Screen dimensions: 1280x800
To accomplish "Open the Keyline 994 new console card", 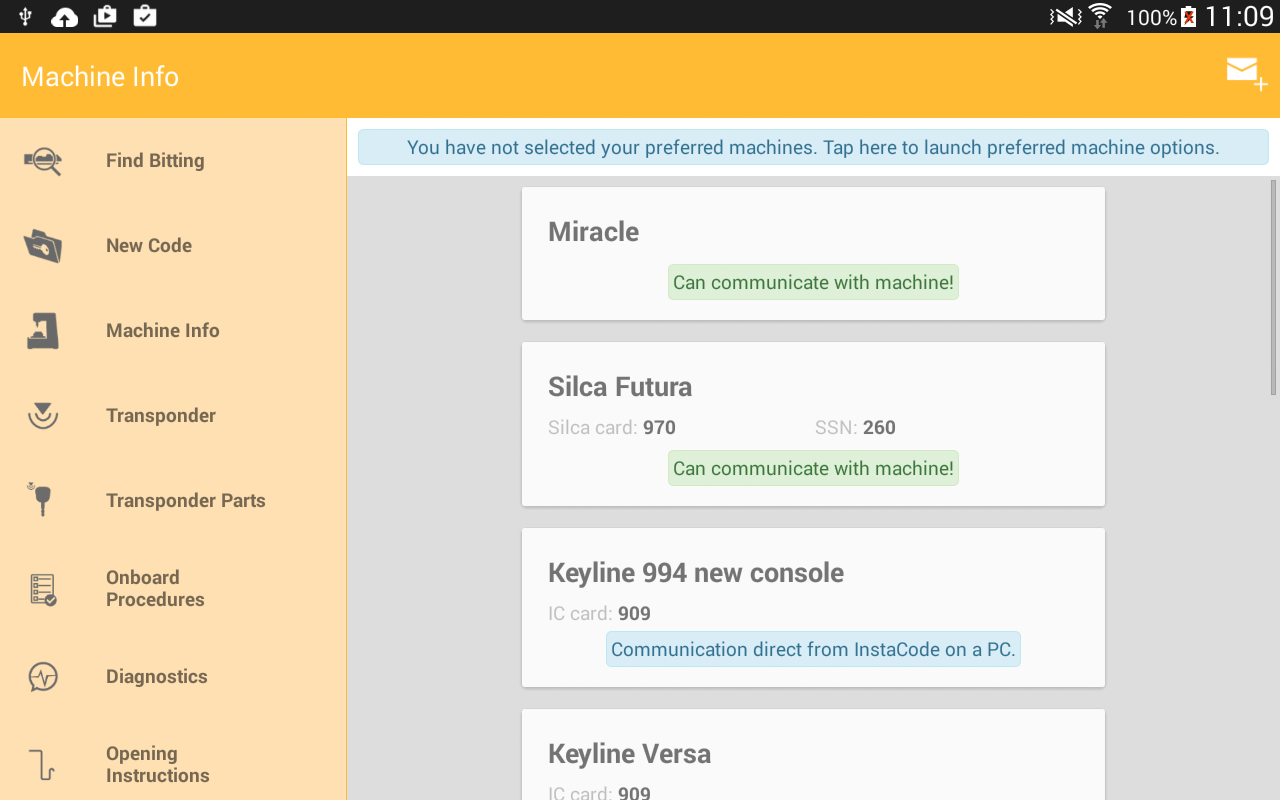I will pyautogui.click(x=813, y=572).
